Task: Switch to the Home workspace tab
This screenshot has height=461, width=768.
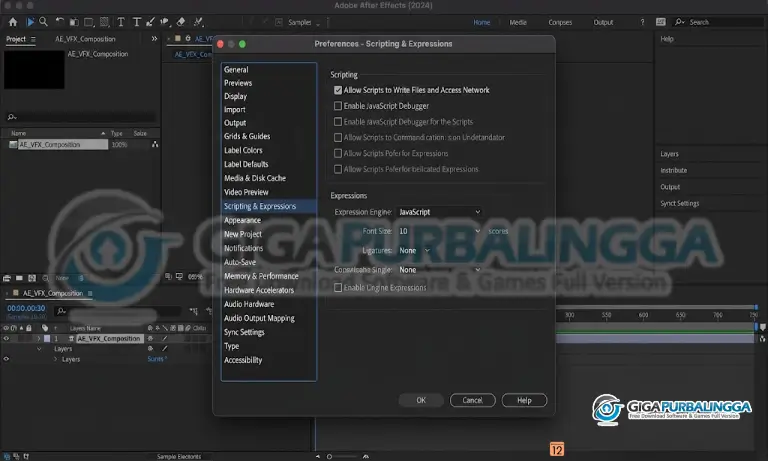Action: [x=481, y=23]
